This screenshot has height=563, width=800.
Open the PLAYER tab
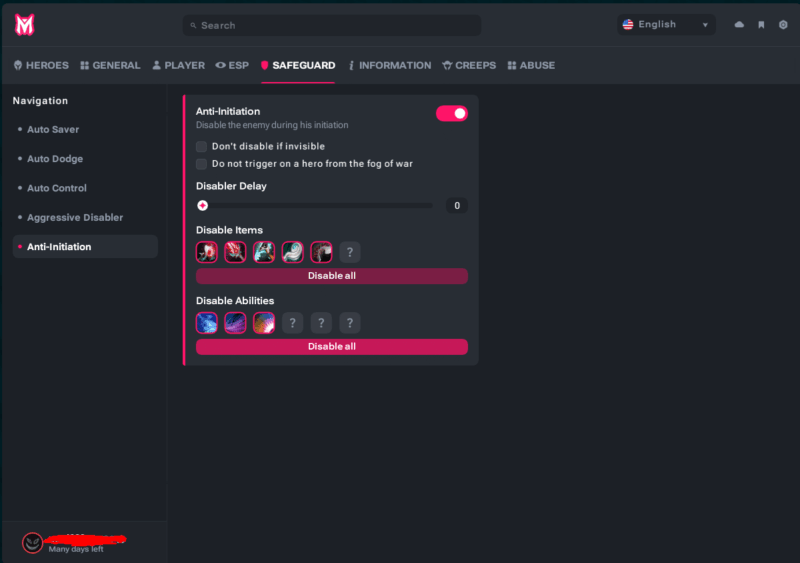point(179,65)
